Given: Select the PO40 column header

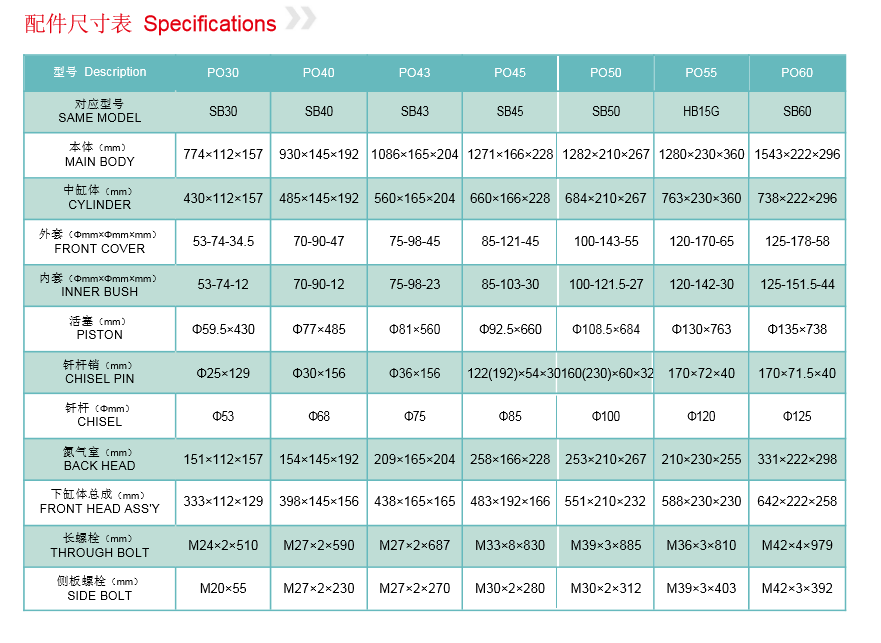Looking at the screenshot, I should [319, 73].
